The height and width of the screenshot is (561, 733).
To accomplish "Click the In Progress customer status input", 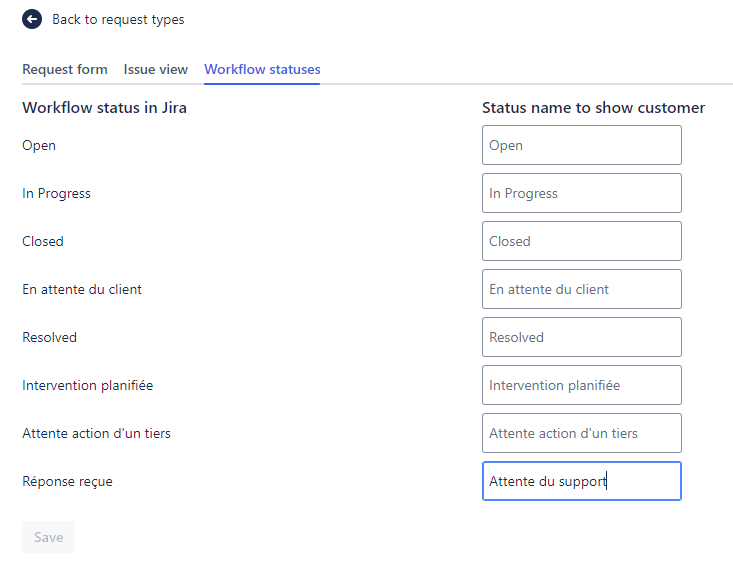I will (581, 193).
